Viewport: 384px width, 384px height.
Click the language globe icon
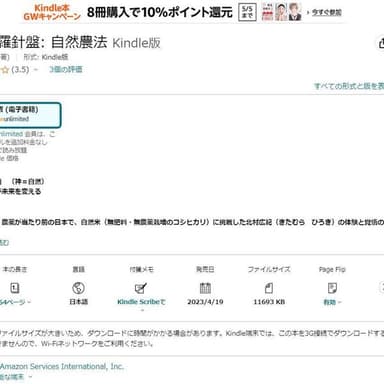click(x=78, y=288)
